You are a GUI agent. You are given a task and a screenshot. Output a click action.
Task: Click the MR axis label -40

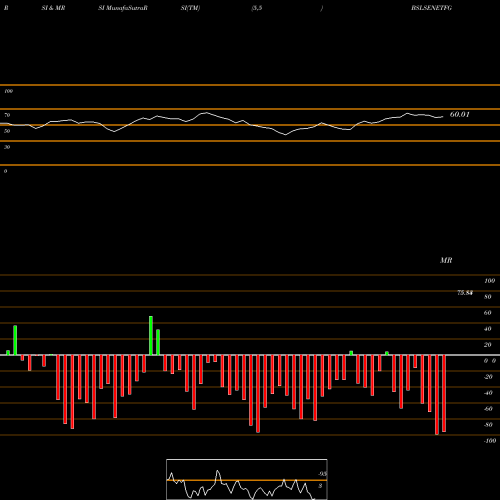pyautogui.click(x=488, y=393)
